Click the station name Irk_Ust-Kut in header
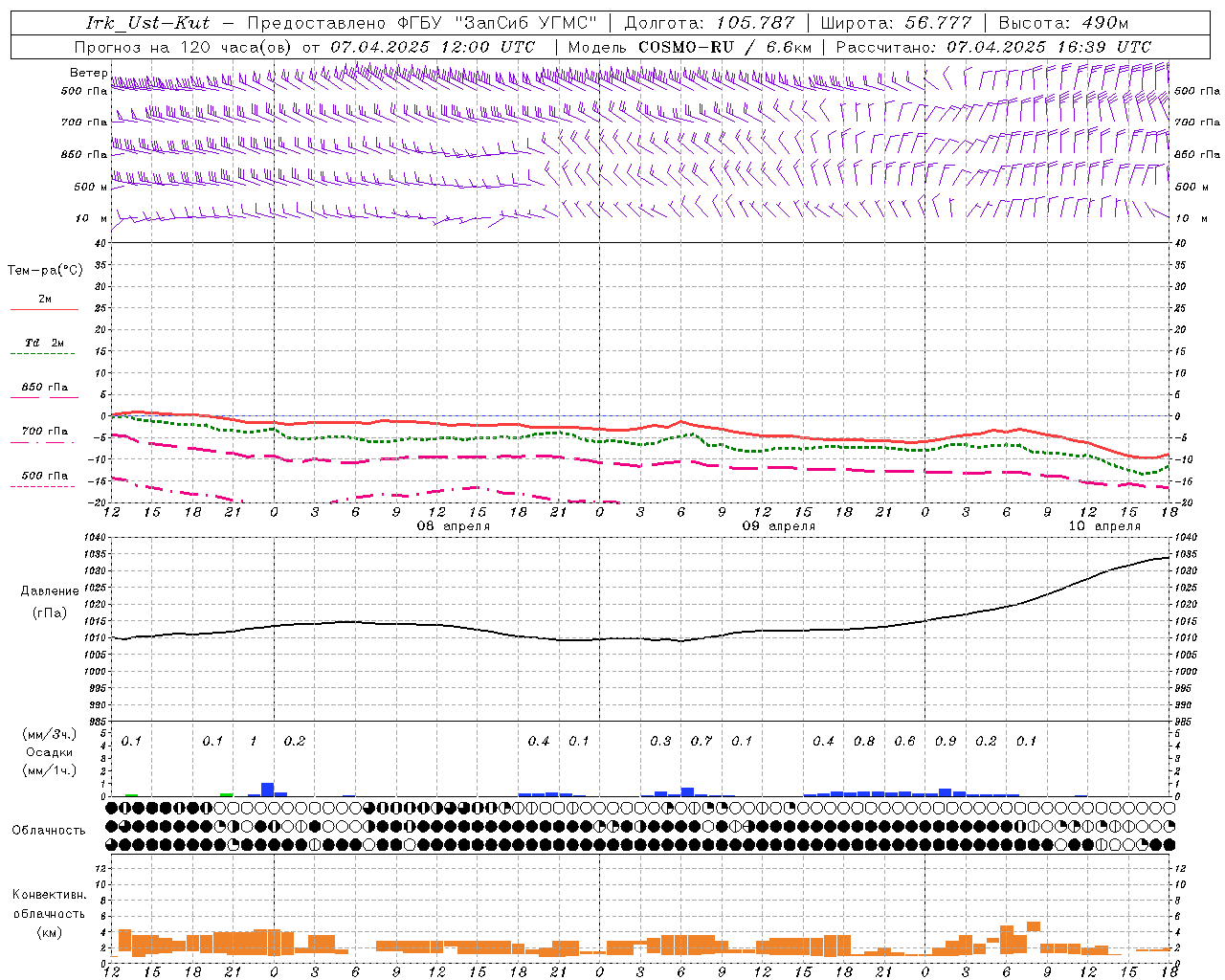The image size is (1225, 980). 147,23
